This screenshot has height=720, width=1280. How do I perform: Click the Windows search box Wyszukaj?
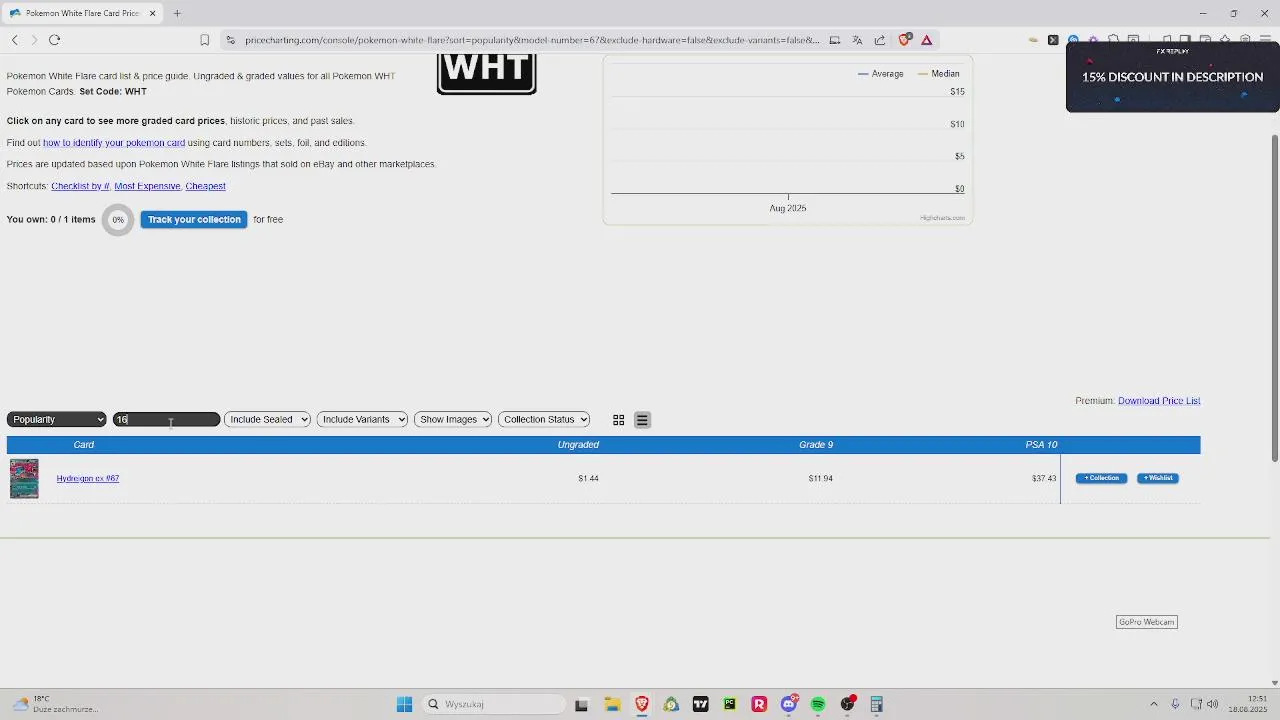(x=493, y=704)
